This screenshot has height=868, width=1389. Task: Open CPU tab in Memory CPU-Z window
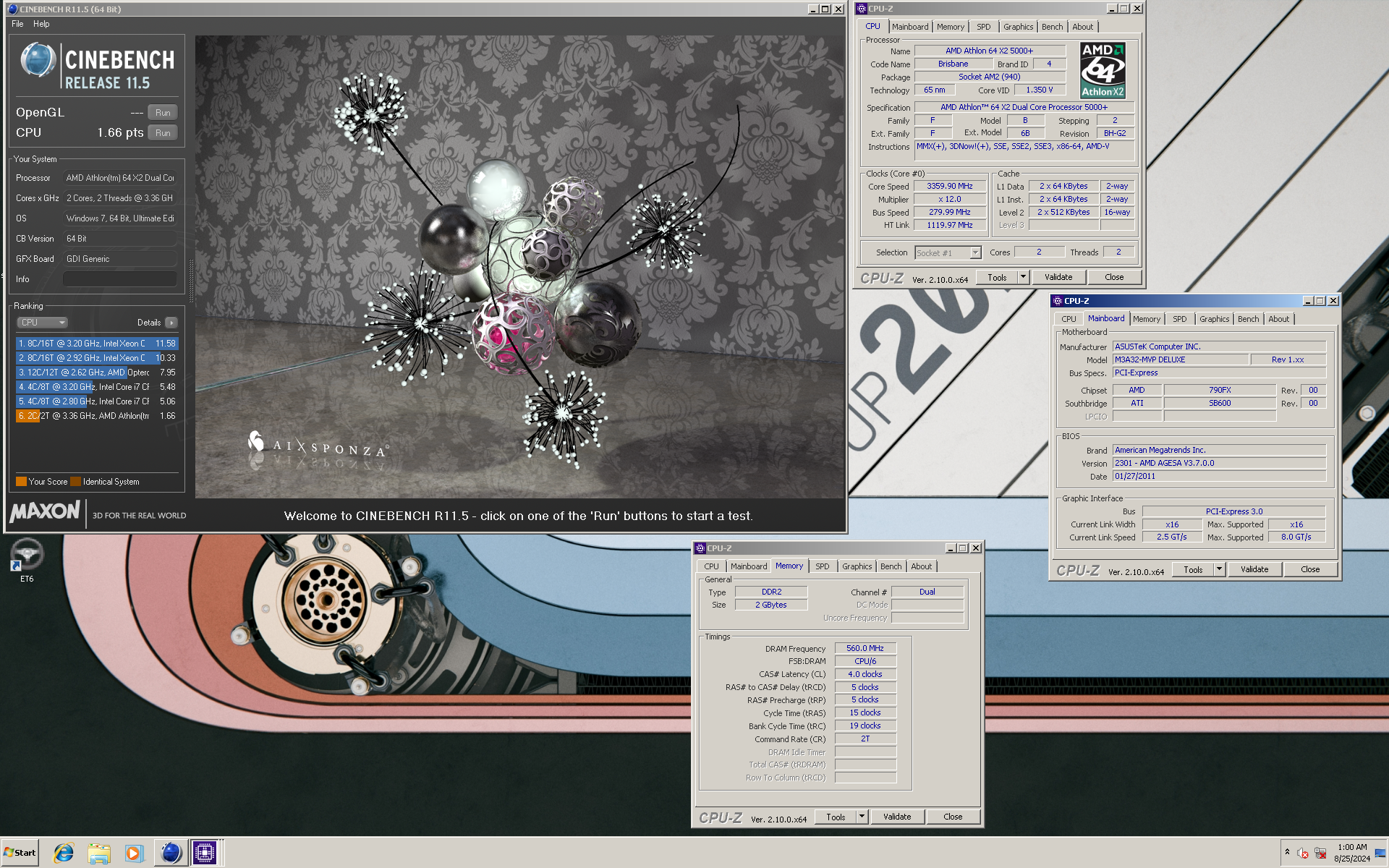pyautogui.click(x=711, y=566)
